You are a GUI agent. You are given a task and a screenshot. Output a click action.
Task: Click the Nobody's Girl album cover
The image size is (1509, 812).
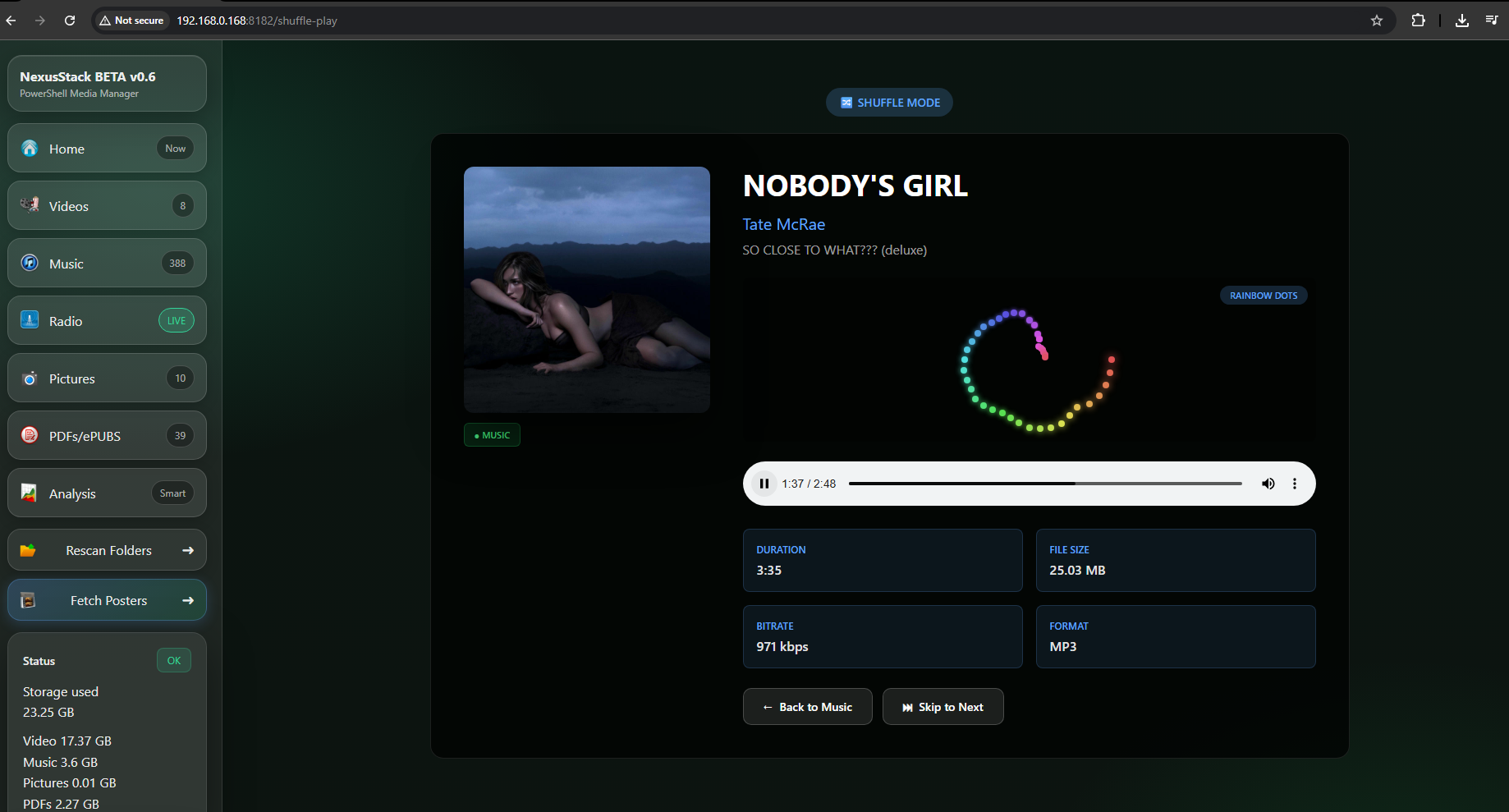(x=586, y=289)
